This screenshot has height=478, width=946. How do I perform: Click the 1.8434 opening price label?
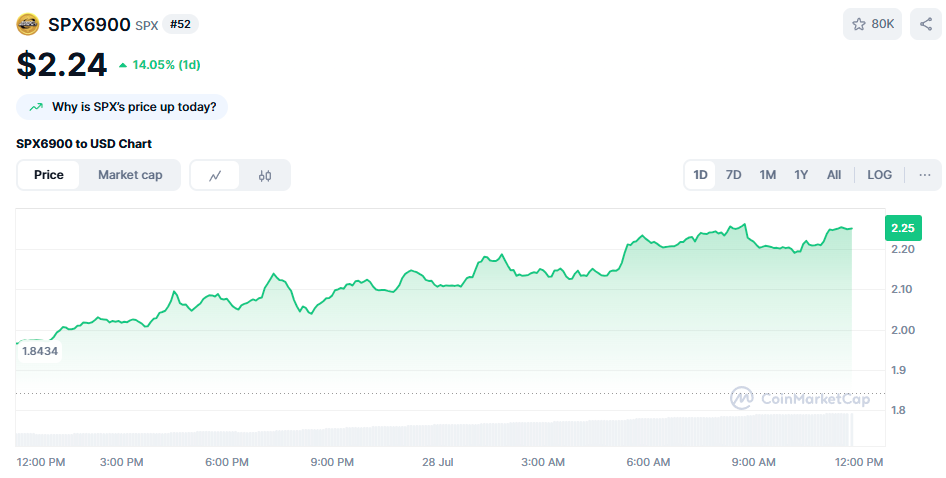(40, 351)
